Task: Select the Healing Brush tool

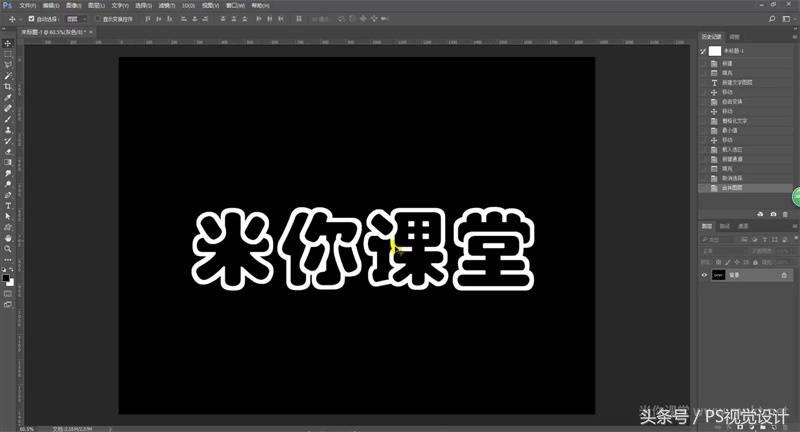Action: (x=8, y=108)
